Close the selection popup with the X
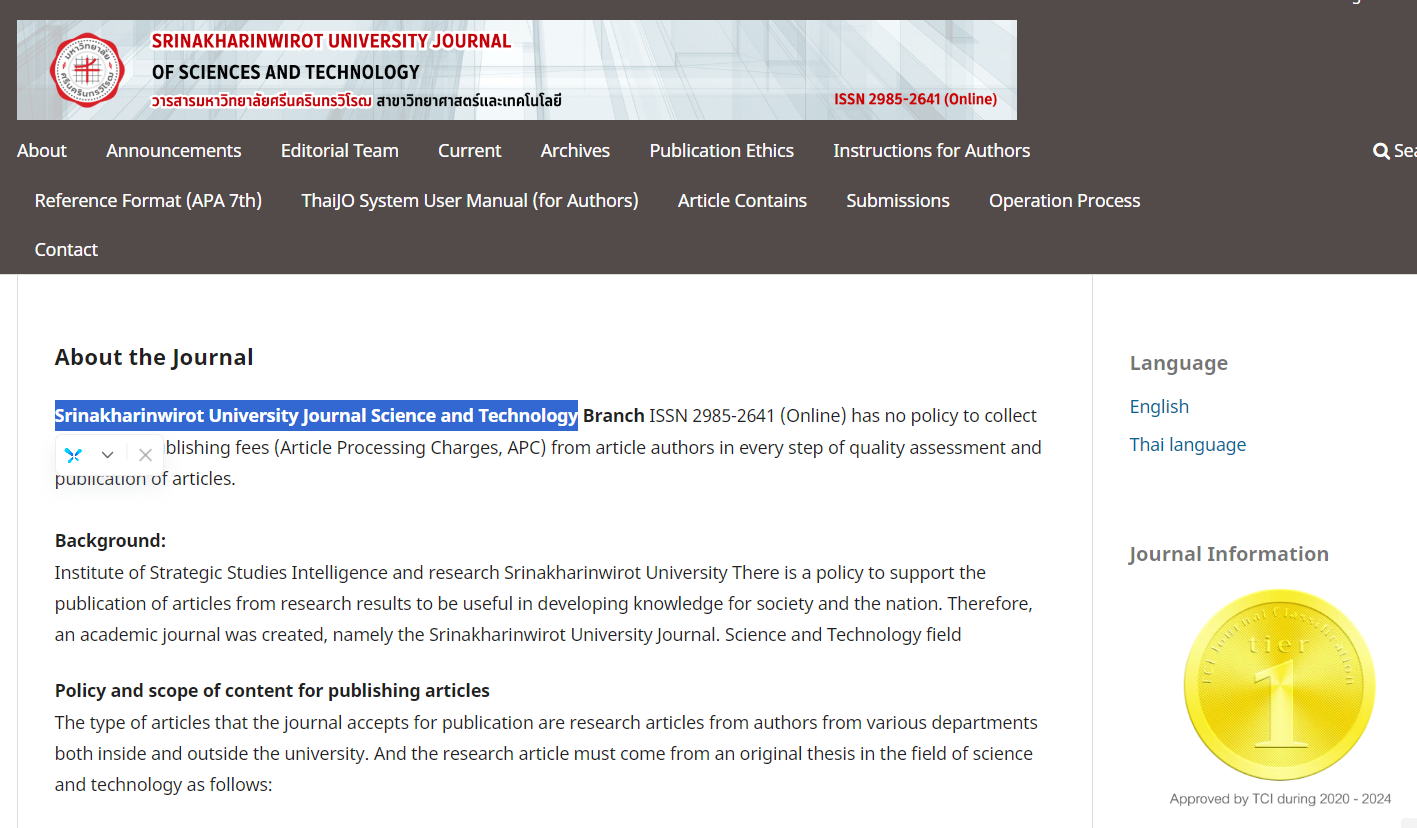This screenshot has width=1417, height=828. point(145,455)
